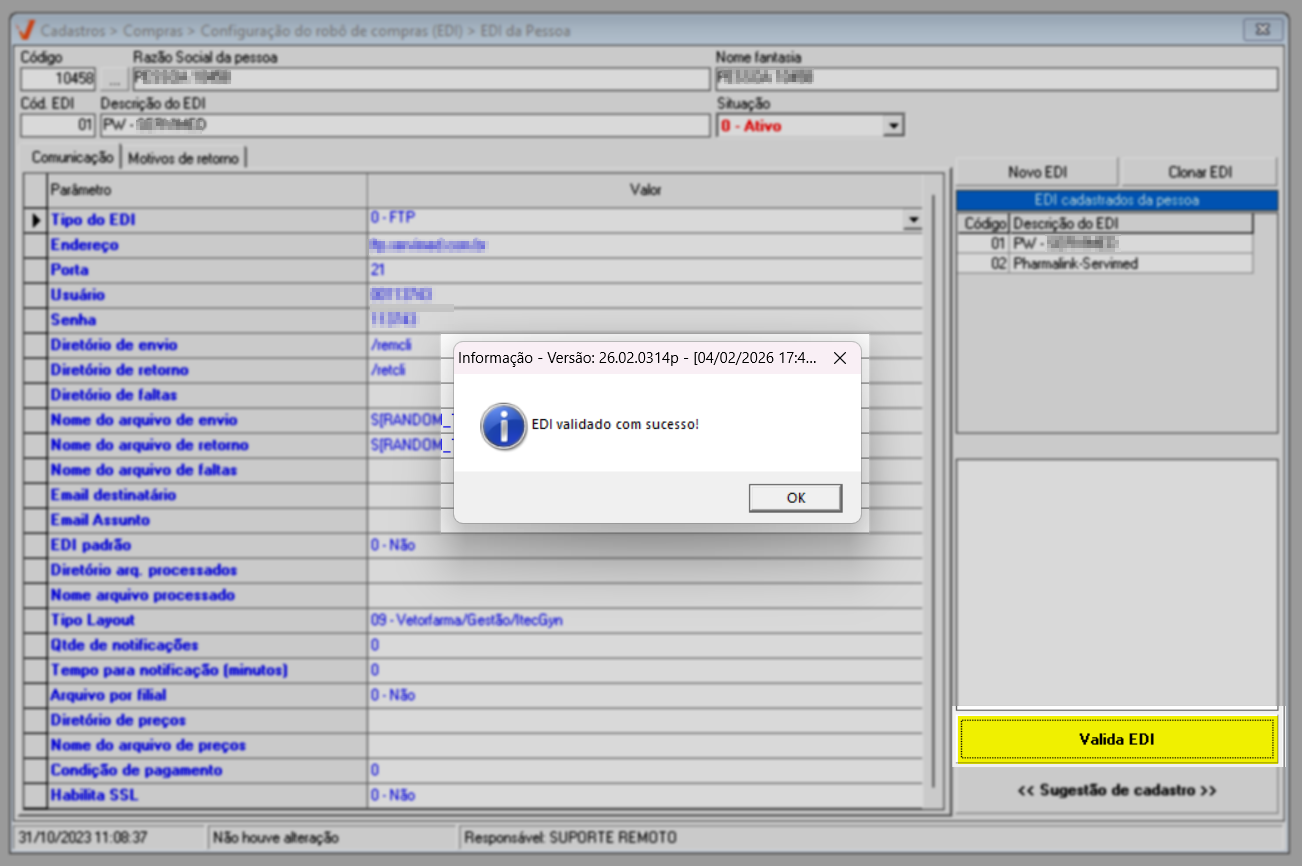Click the ellipsis lookup button beside Código
This screenshot has width=1302, height=866.
[114, 80]
